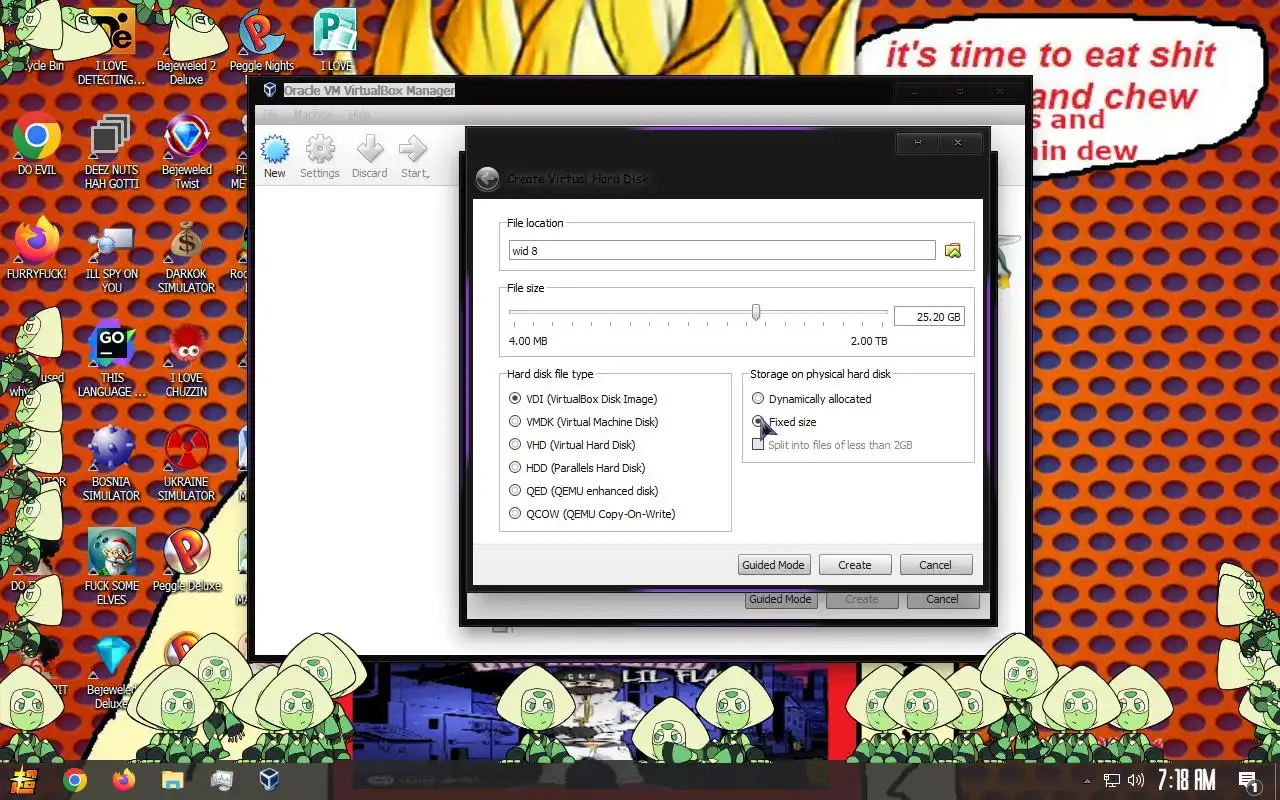
Task: Select the Publisher I LOVE desktop icon
Action: [336, 40]
